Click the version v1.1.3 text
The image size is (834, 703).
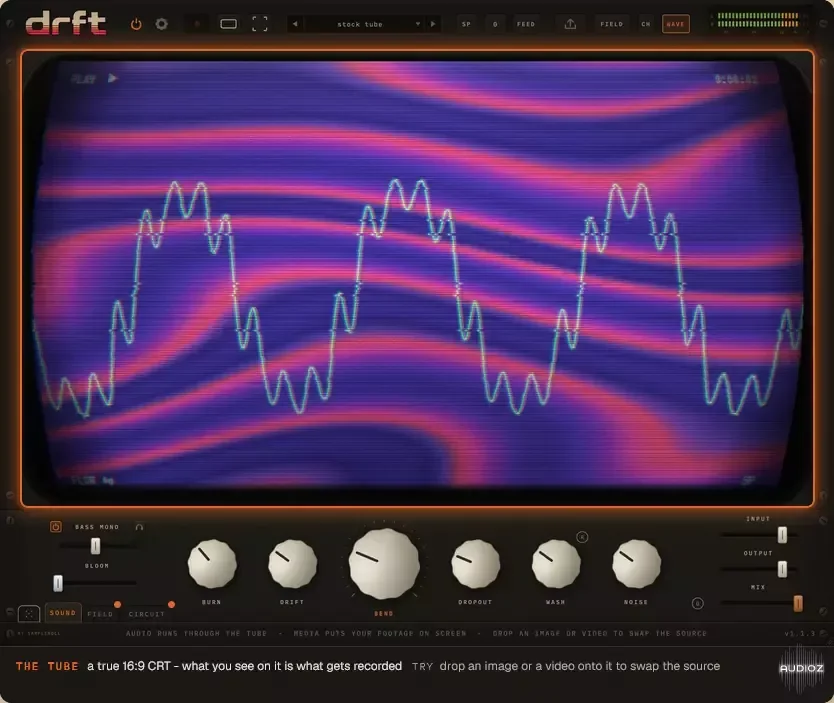coord(800,633)
